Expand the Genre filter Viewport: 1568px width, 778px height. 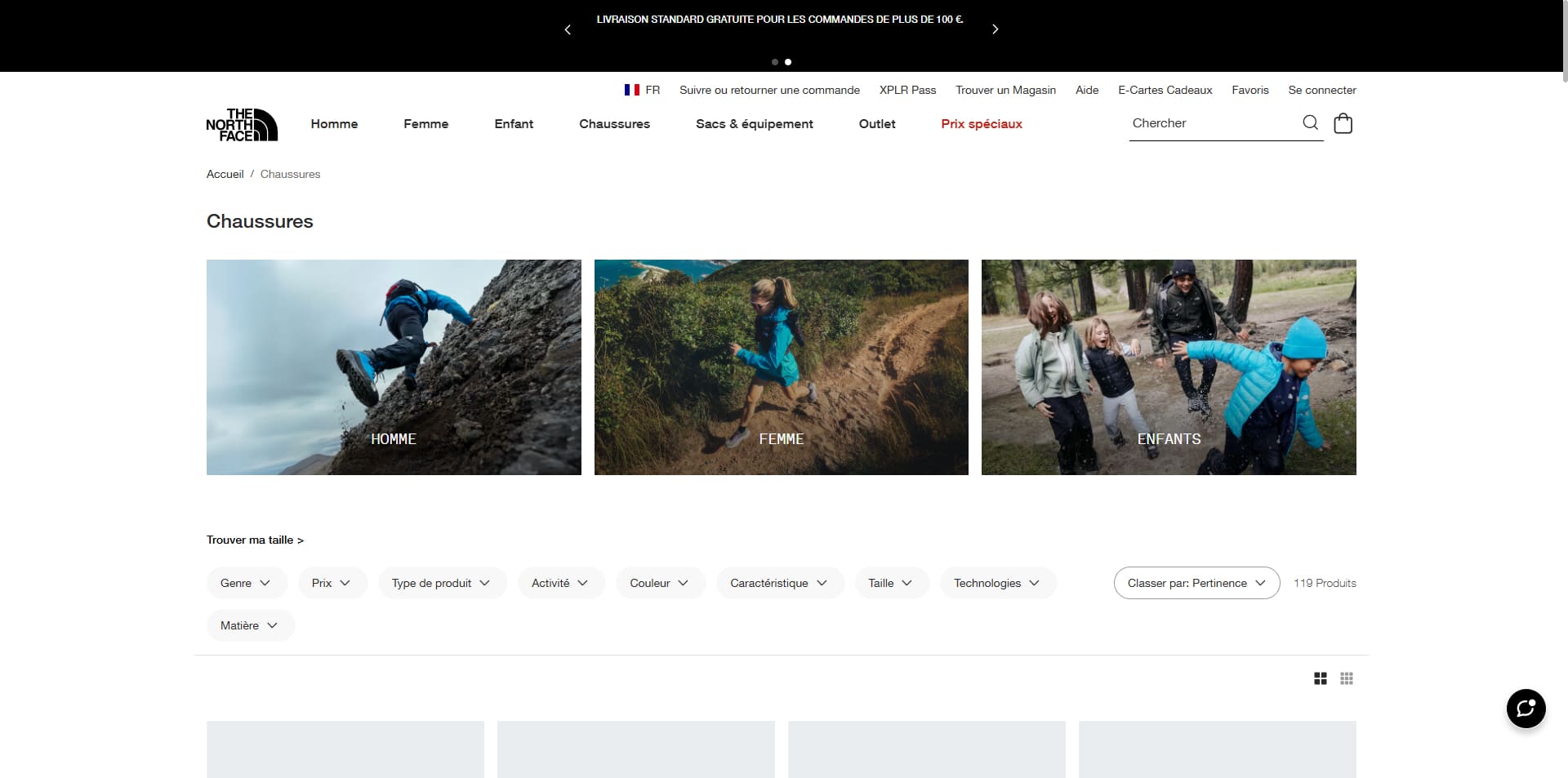(247, 583)
